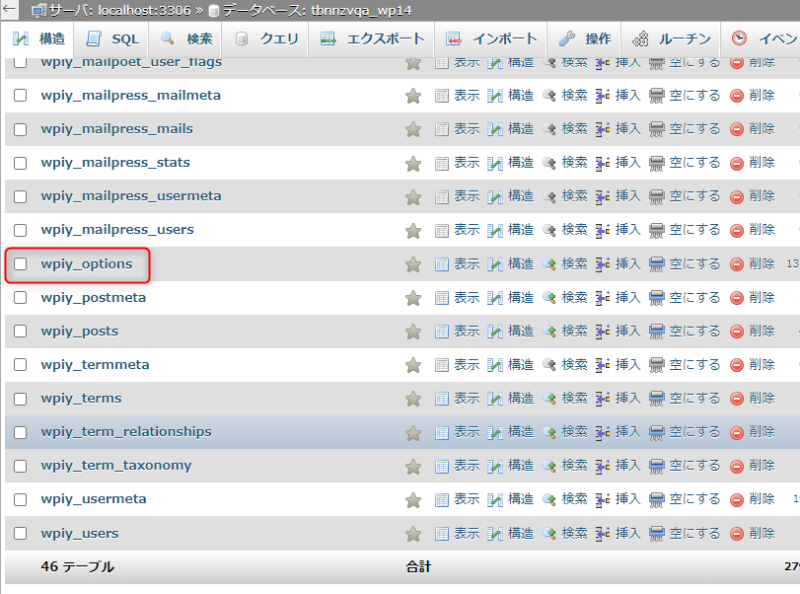Open the SQL tab icon in the toolbar
The height and width of the screenshot is (594, 800).
(110, 40)
